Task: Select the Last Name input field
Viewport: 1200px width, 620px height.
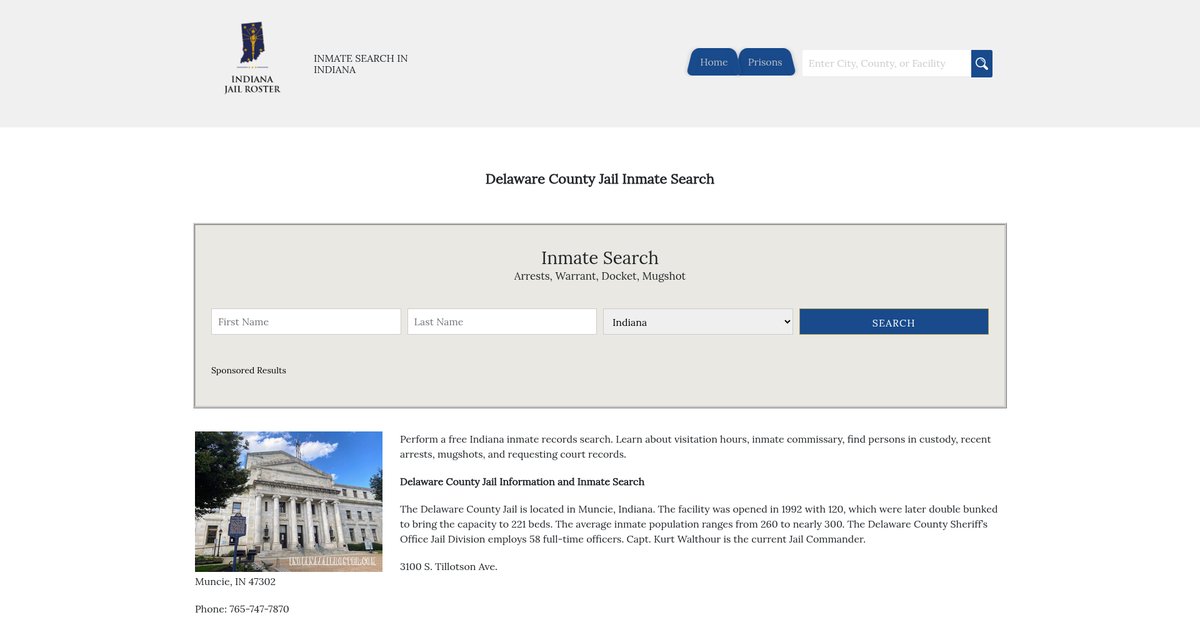Action: [502, 322]
